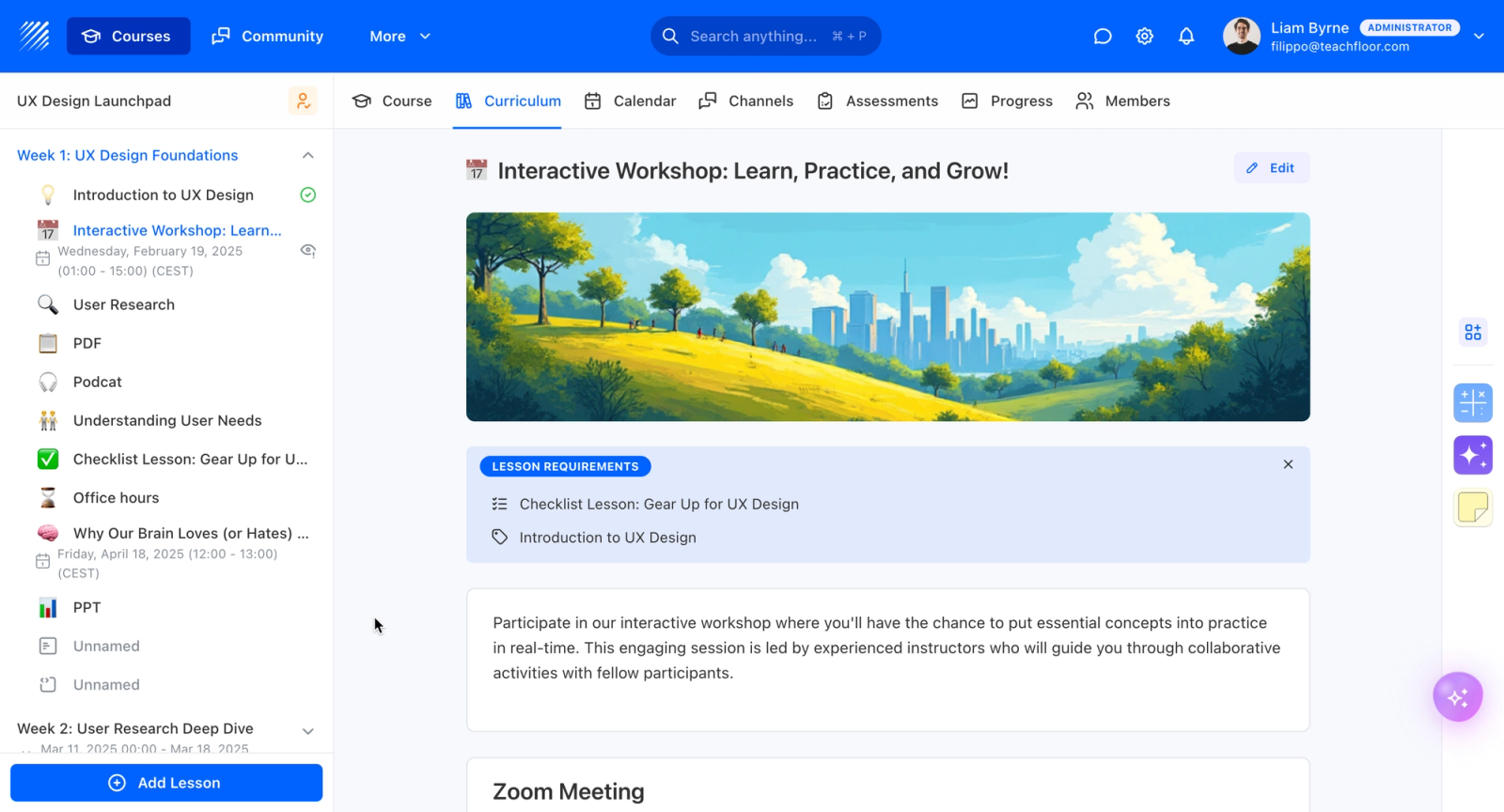Click the workshop landscape banner image
The height and width of the screenshot is (812, 1504).
[x=888, y=317]
